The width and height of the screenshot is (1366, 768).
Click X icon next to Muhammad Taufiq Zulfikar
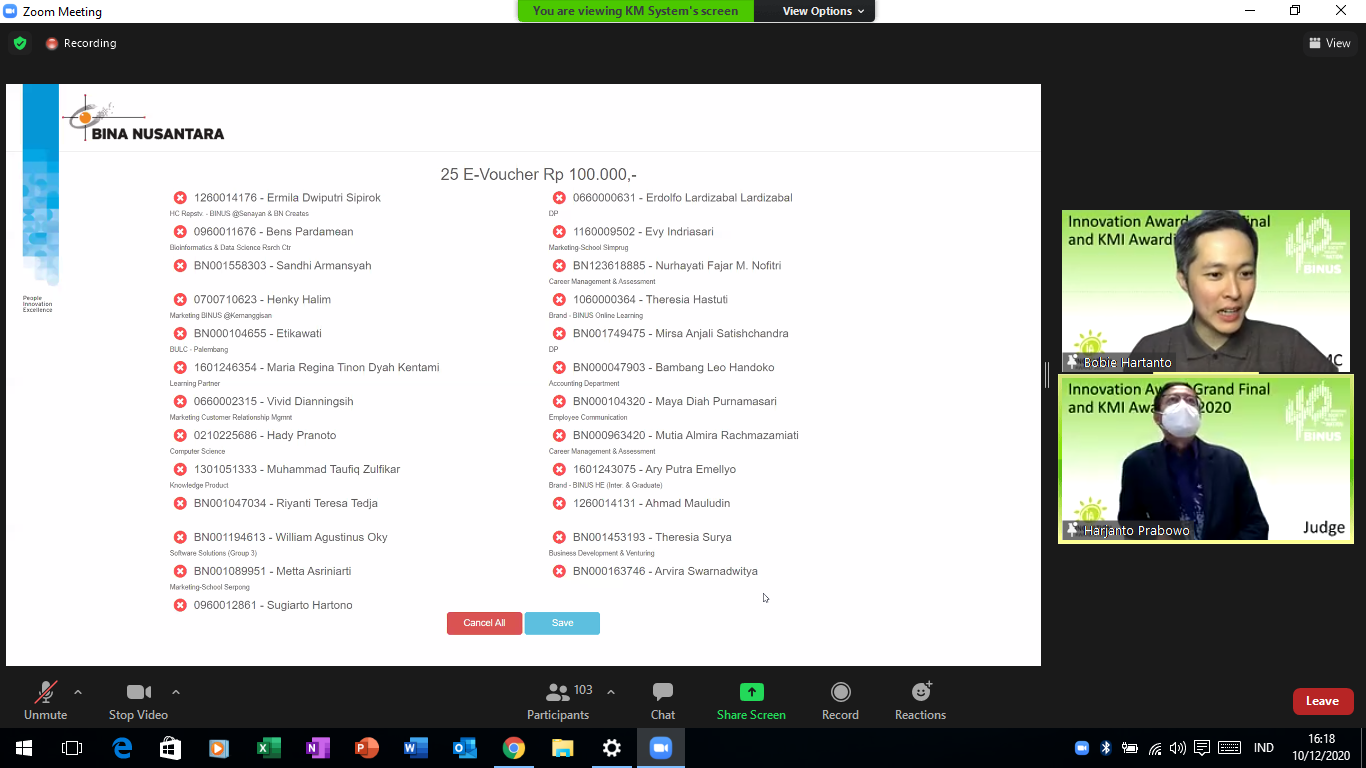click(x=180, y=470)
